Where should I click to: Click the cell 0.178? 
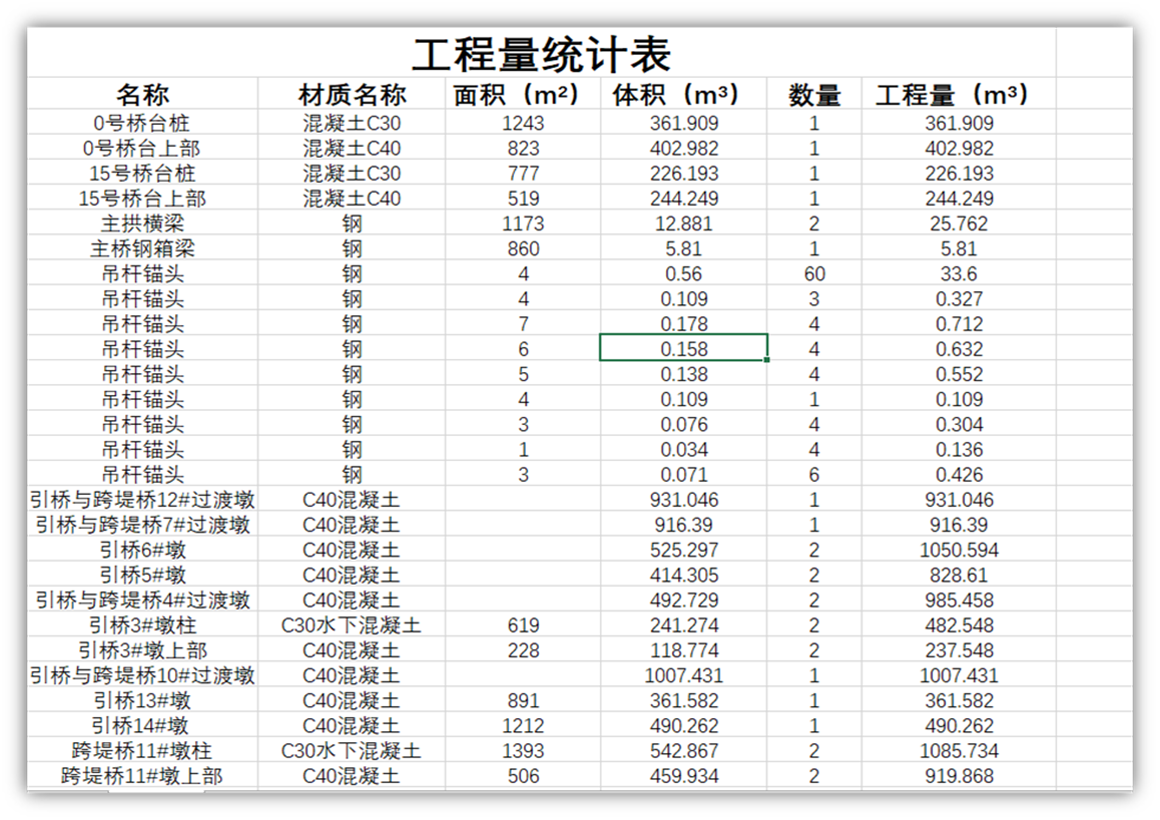pyautogui.click(x=684, y=324)
